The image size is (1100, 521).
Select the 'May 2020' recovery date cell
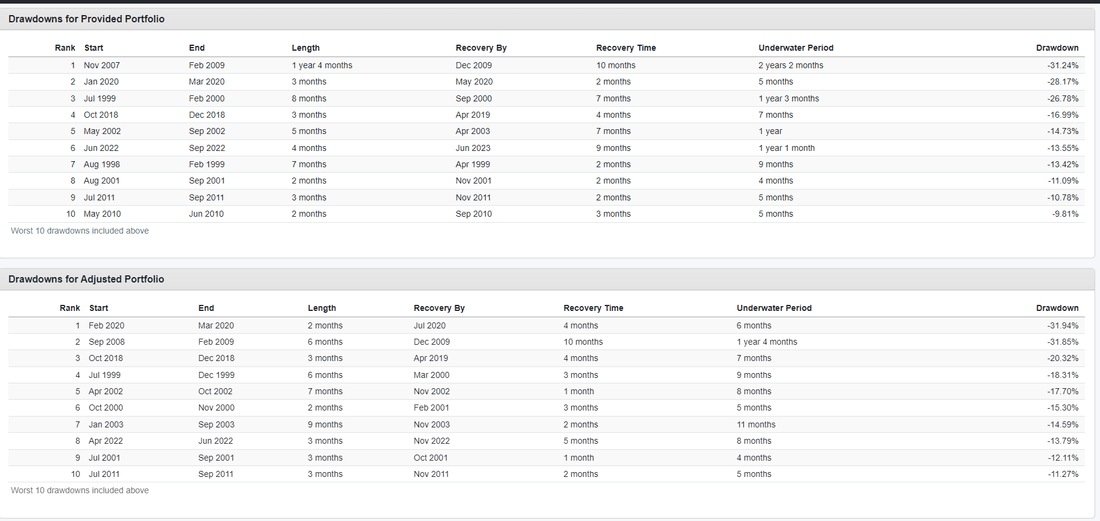pyautogui.click(x=474, y=81)
